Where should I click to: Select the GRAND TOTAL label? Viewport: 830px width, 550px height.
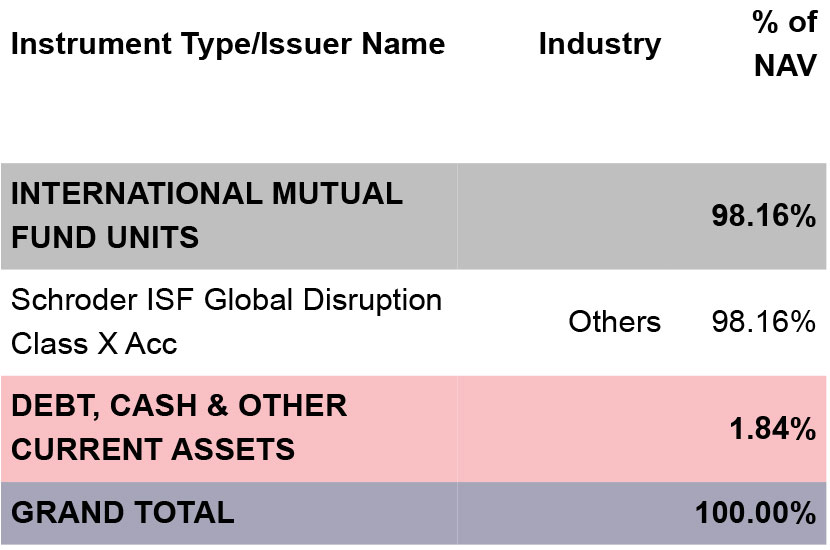123,512
